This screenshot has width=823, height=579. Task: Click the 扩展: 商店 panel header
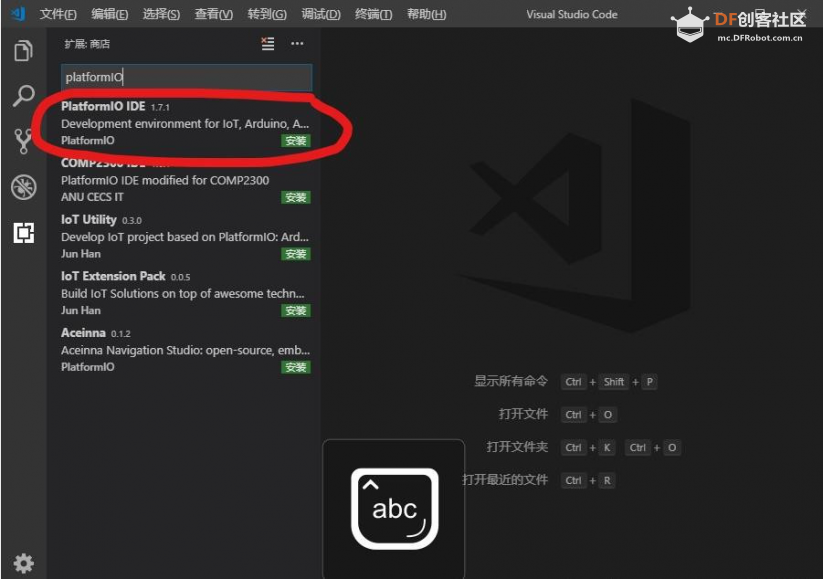[x=87, y=44]
